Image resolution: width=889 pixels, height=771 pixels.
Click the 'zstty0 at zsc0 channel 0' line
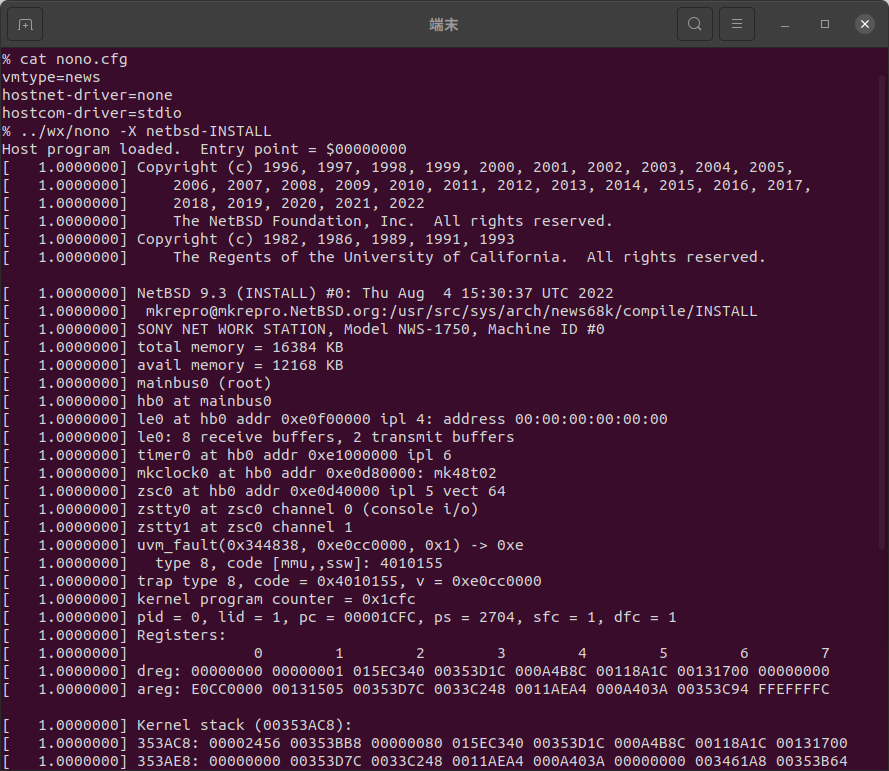[240, 509]
